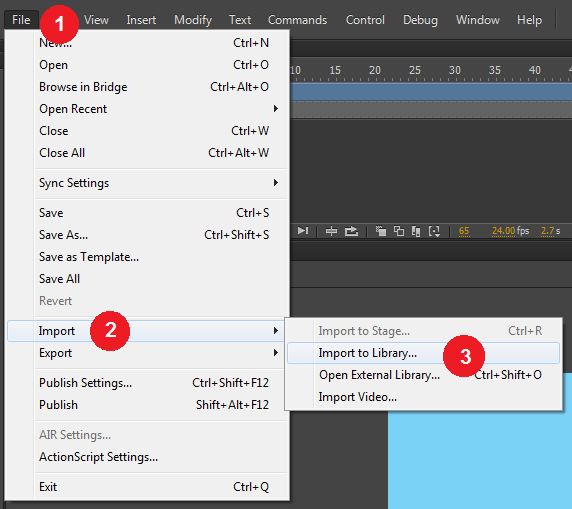Open the Commands menu
The image size is (572, 509).
pyautogui.click(x=297, y=20)
